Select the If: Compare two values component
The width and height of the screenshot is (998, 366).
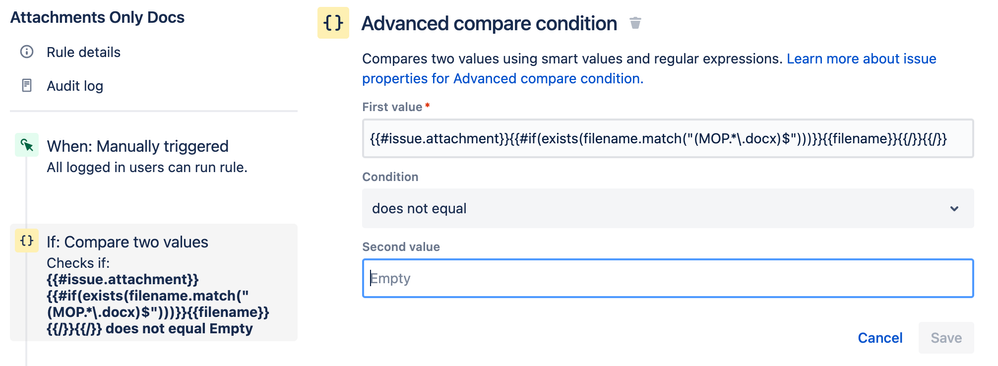click(154, 283)
